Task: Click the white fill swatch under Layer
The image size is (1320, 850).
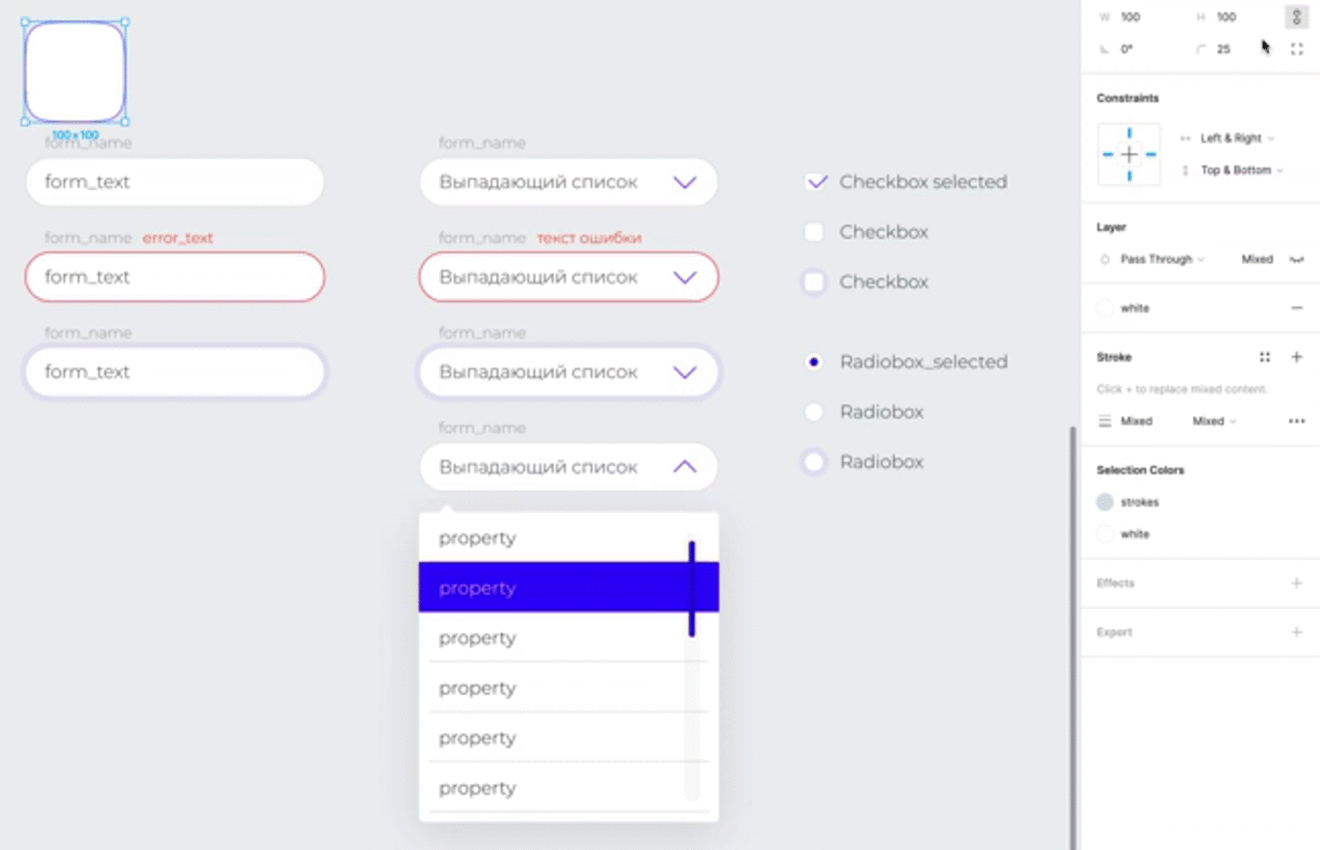Action: tap(1105, 308)
